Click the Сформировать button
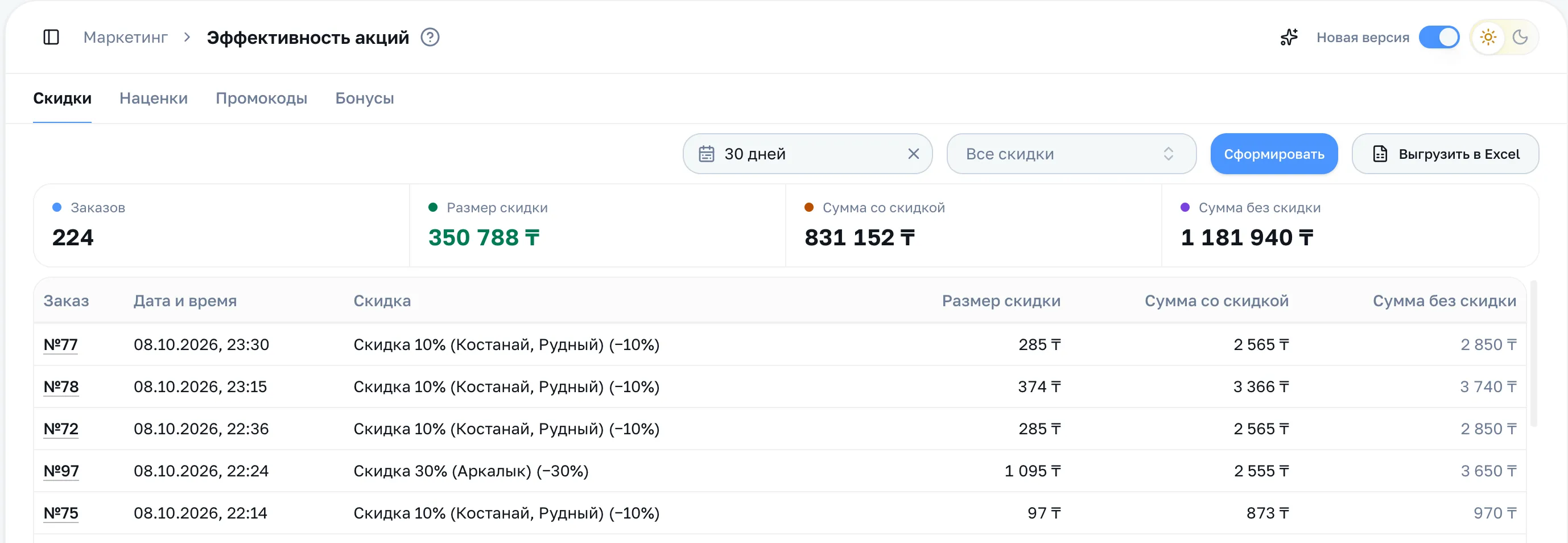The height and width of the screenshot is (543, 1568). pos(1273,154)
